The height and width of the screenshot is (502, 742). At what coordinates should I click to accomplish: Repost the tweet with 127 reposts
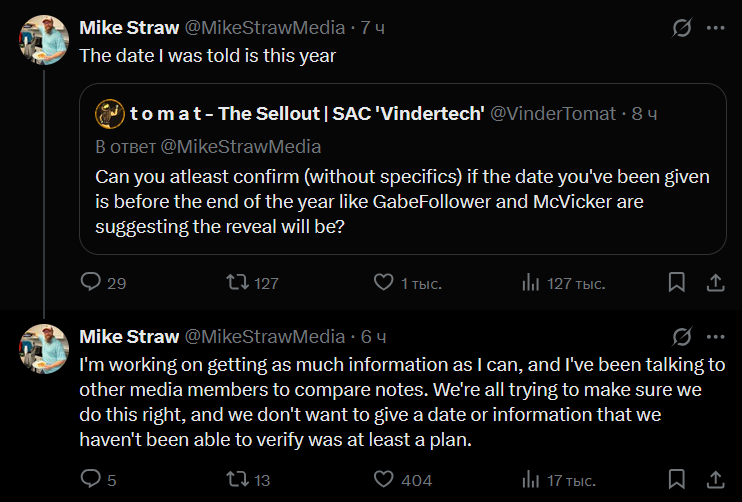[238, 283]
